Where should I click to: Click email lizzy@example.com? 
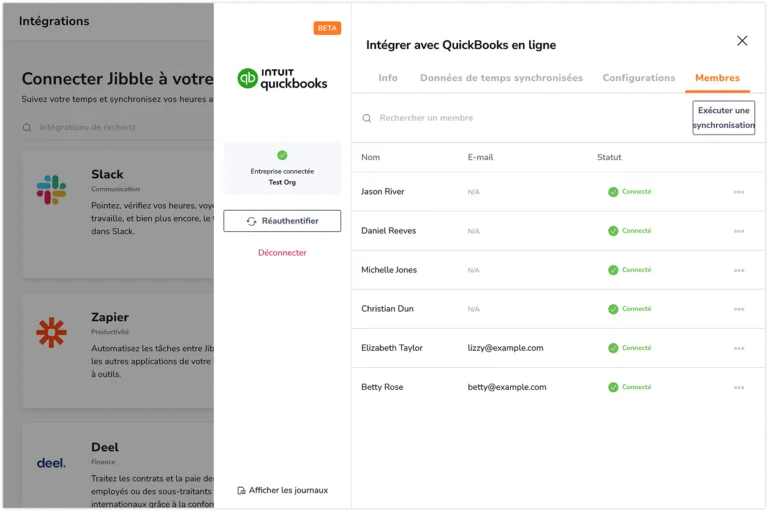(505, 348)
